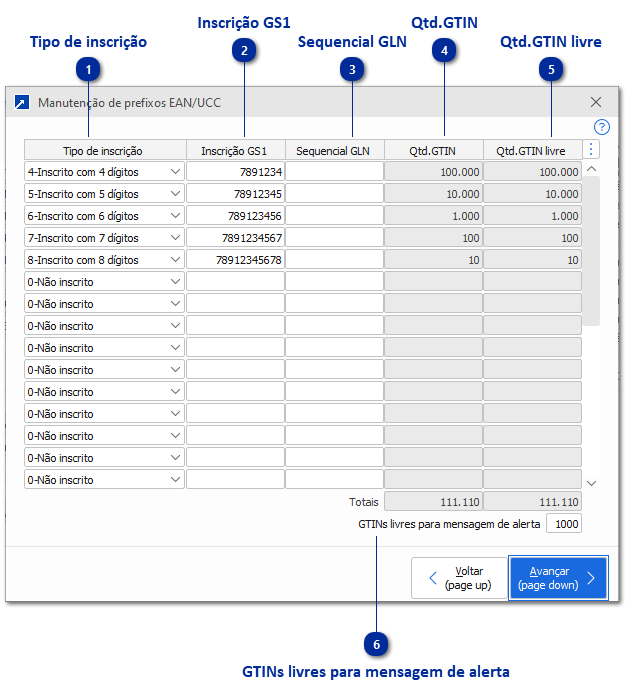Image resolution: width=642 pixels, height=698 pixels.
Task: Click the vertical scrollbar thumb of the table
Action: pyautogui.click(x=591, y=251)
